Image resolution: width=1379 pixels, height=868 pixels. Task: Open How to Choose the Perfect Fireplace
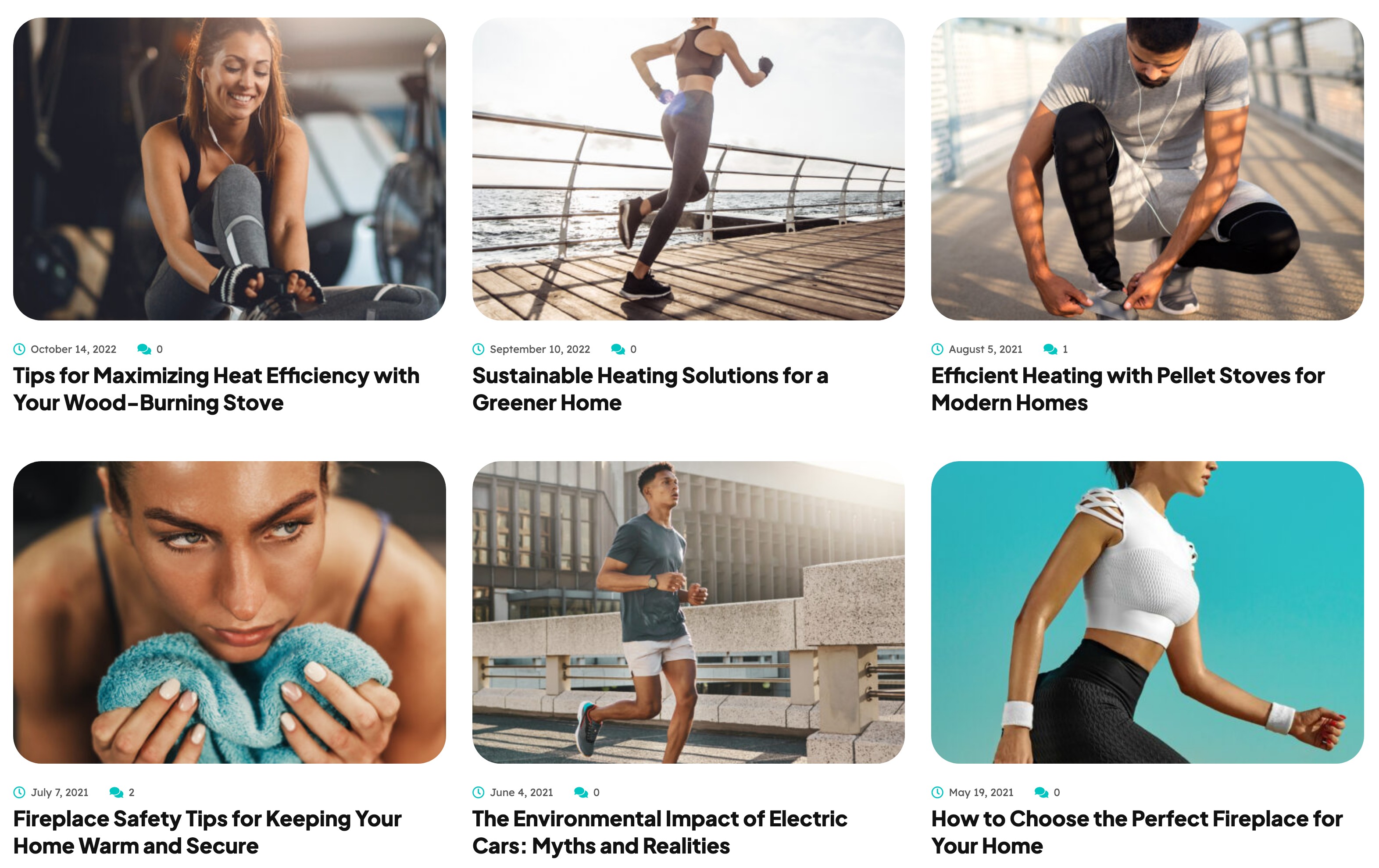point(1137,832)
